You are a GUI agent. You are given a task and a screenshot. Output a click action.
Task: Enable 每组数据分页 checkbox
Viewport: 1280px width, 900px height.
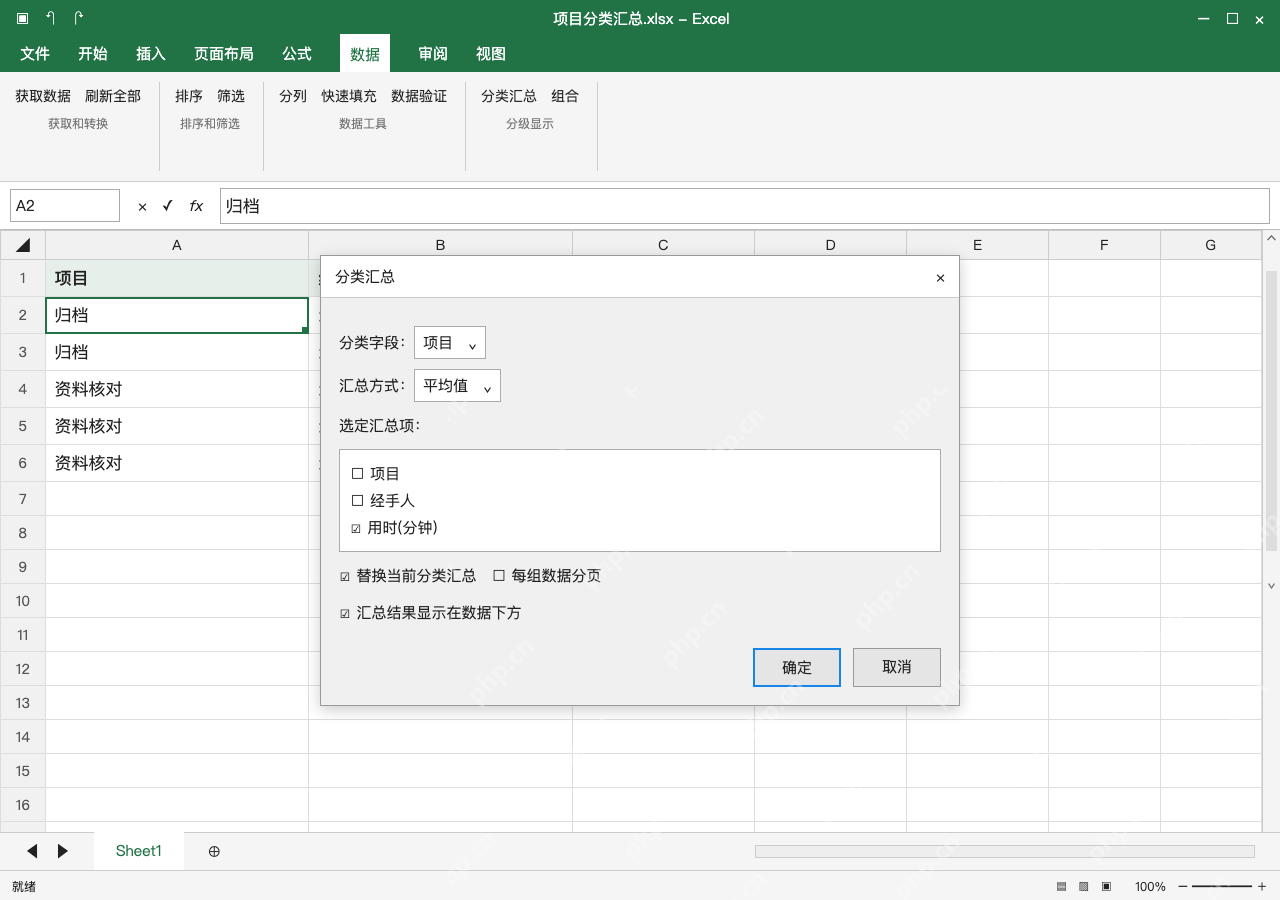point(499,576)
